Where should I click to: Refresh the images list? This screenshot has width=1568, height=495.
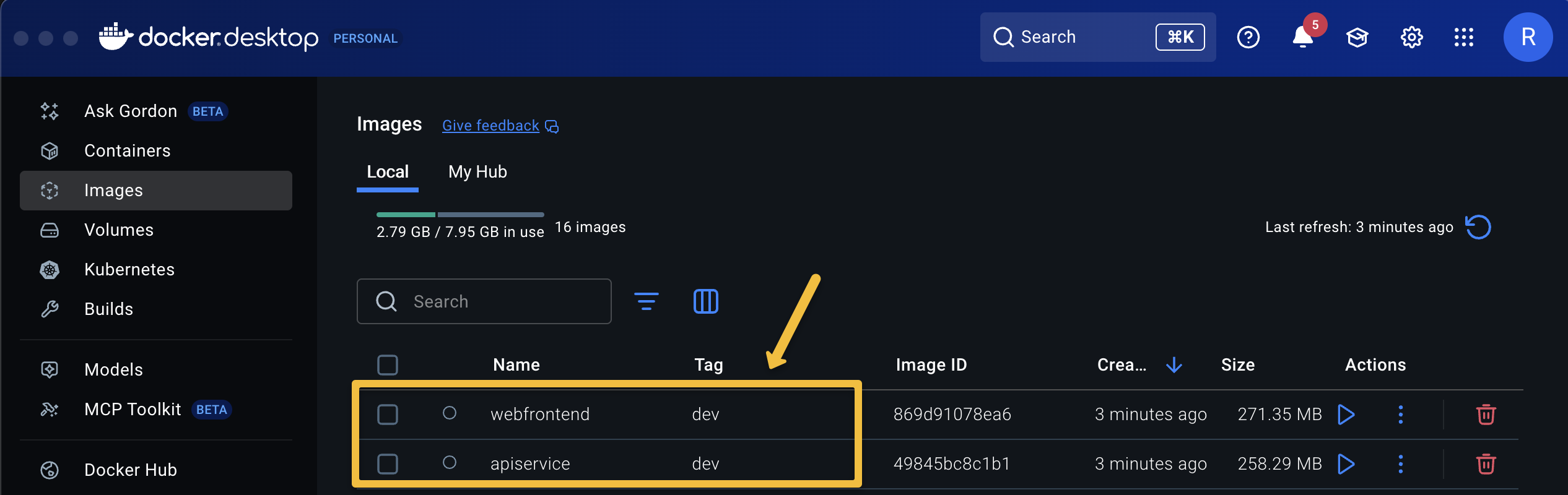click(1478, 227)
